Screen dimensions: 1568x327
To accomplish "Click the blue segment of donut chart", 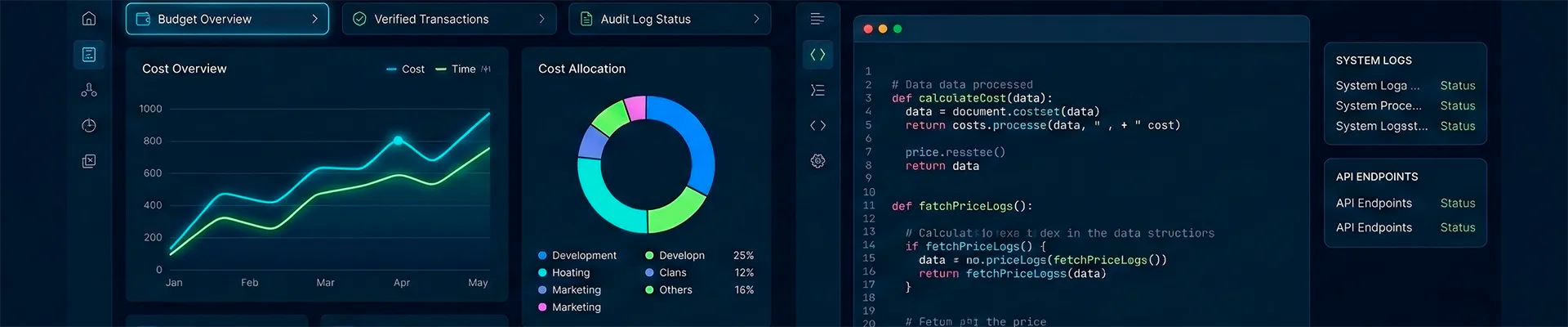I will point(693,141).
